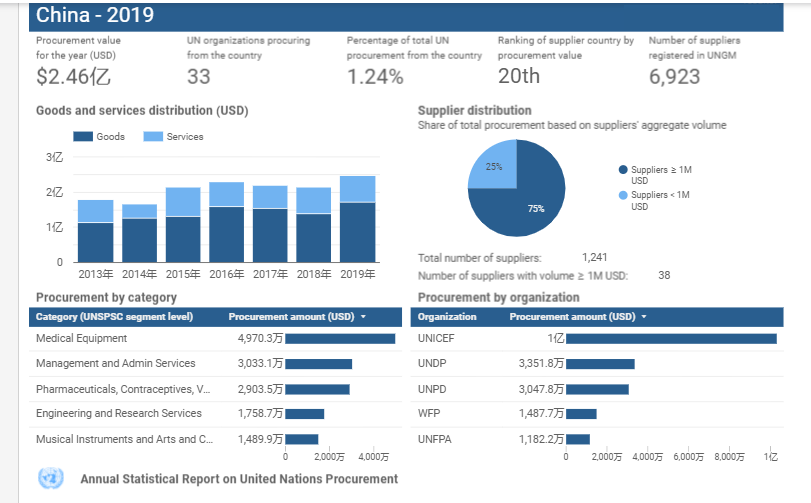Sort organization table by Procurement amount arrow

point(644,316)
